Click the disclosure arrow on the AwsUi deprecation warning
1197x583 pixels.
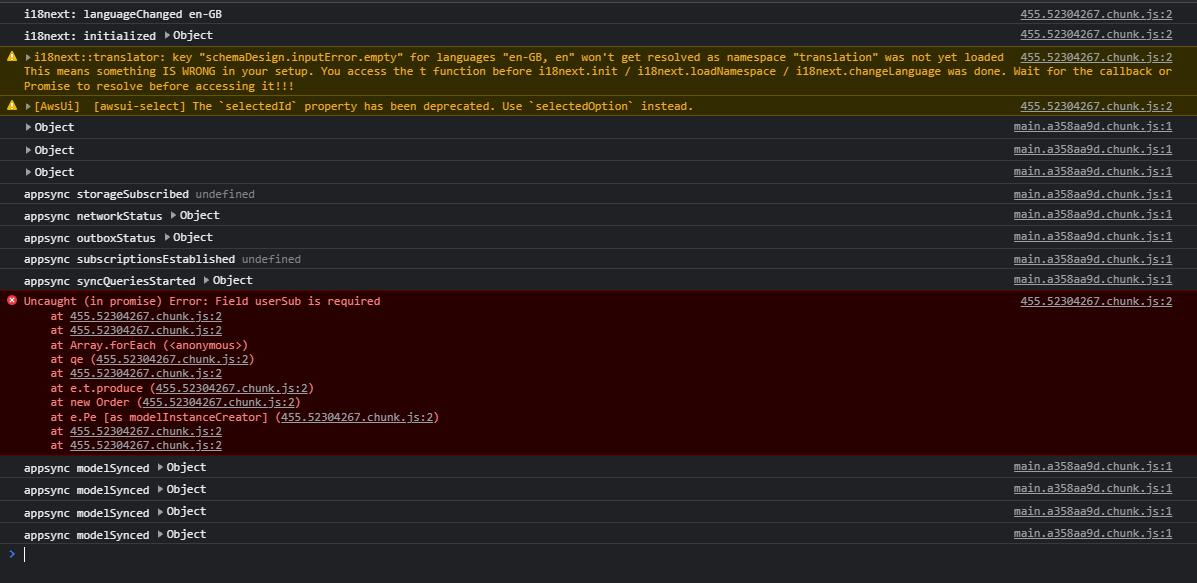point(28,106)
